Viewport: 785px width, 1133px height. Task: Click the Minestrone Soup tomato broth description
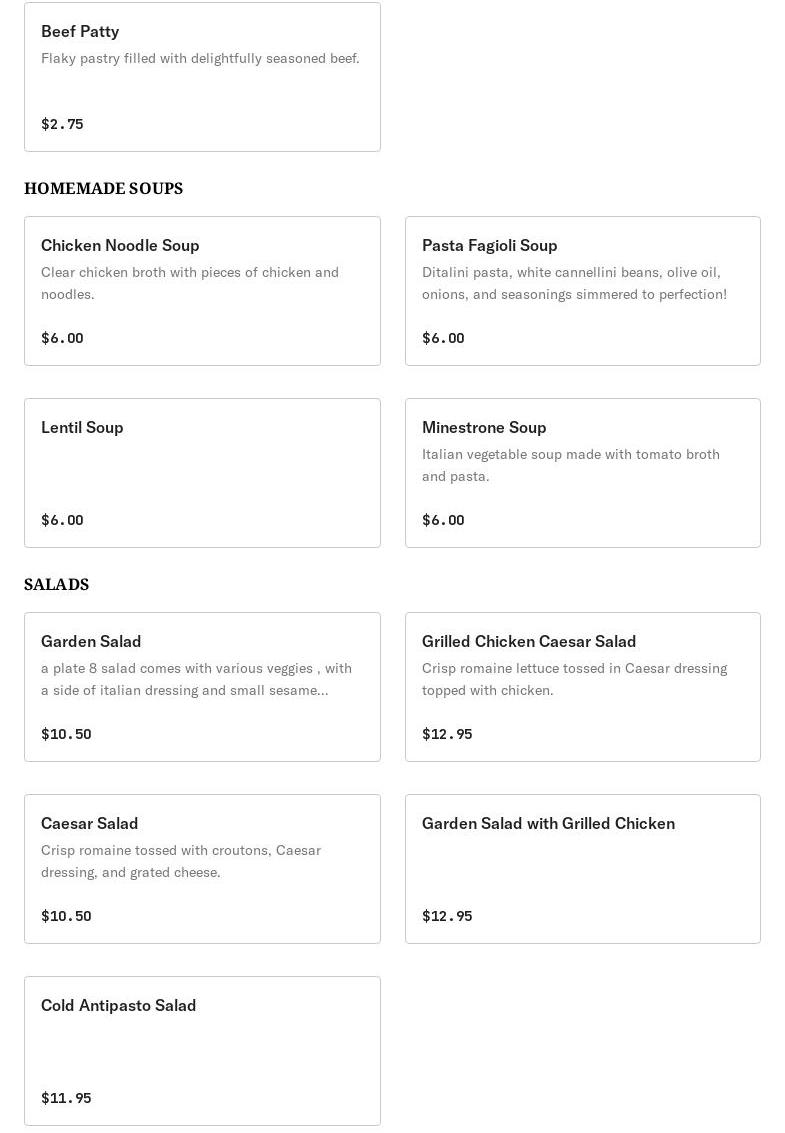point(570,465)
